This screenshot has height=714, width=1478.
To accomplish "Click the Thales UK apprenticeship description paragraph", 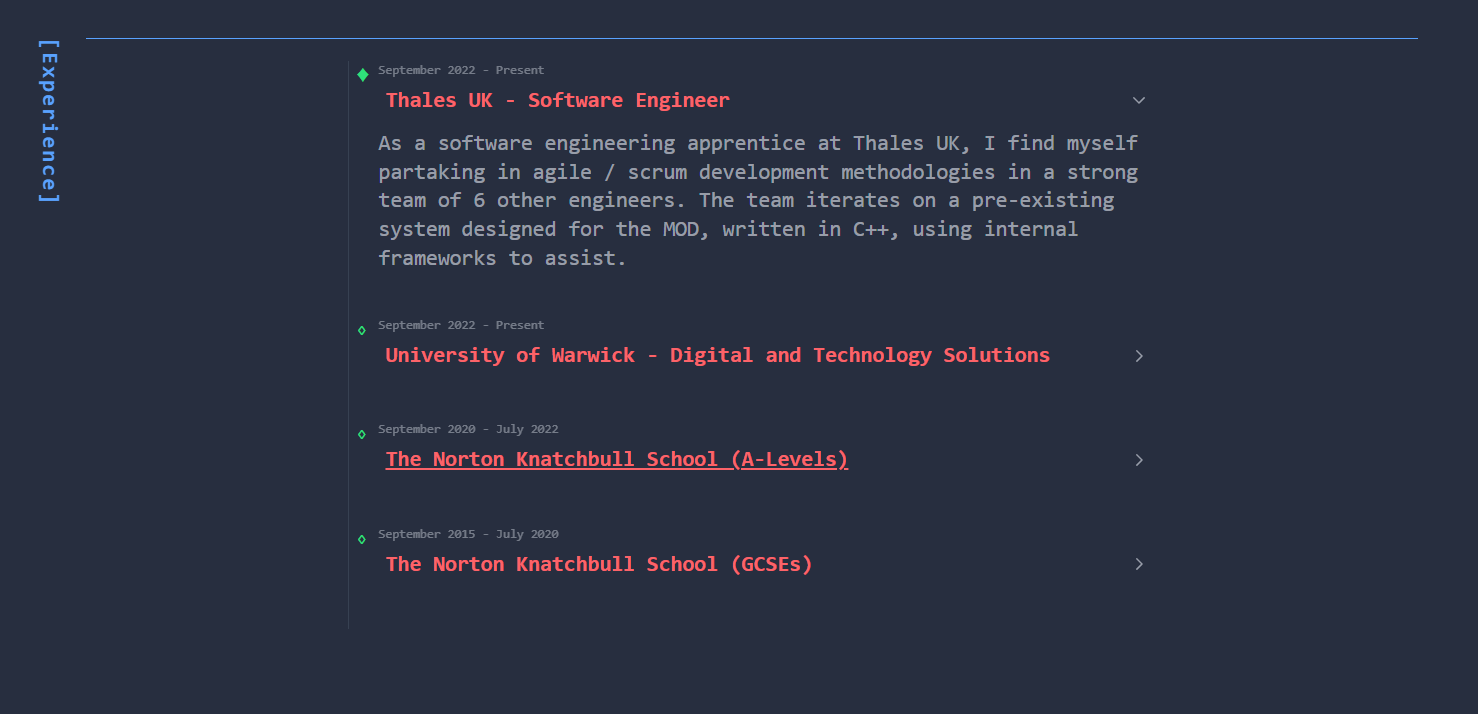I will [x=757, y=200].
